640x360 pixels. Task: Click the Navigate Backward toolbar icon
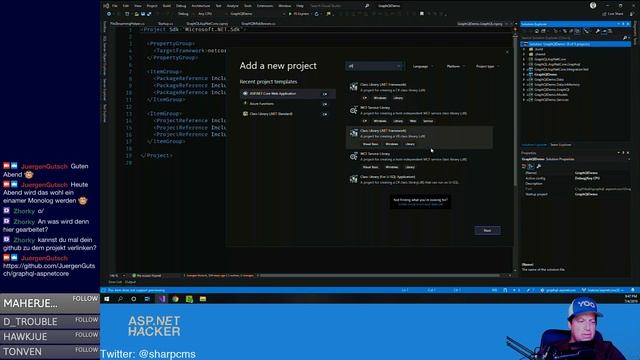tap(109, 14)
